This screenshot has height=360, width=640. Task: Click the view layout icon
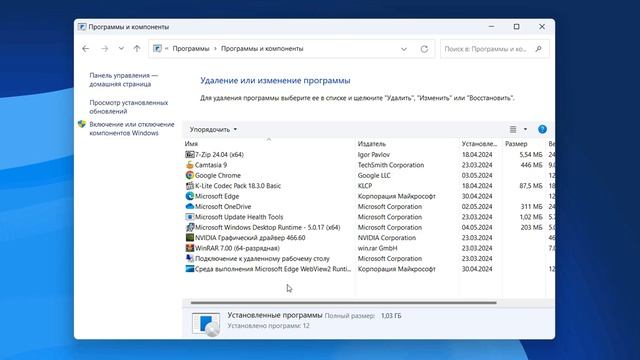513,129
